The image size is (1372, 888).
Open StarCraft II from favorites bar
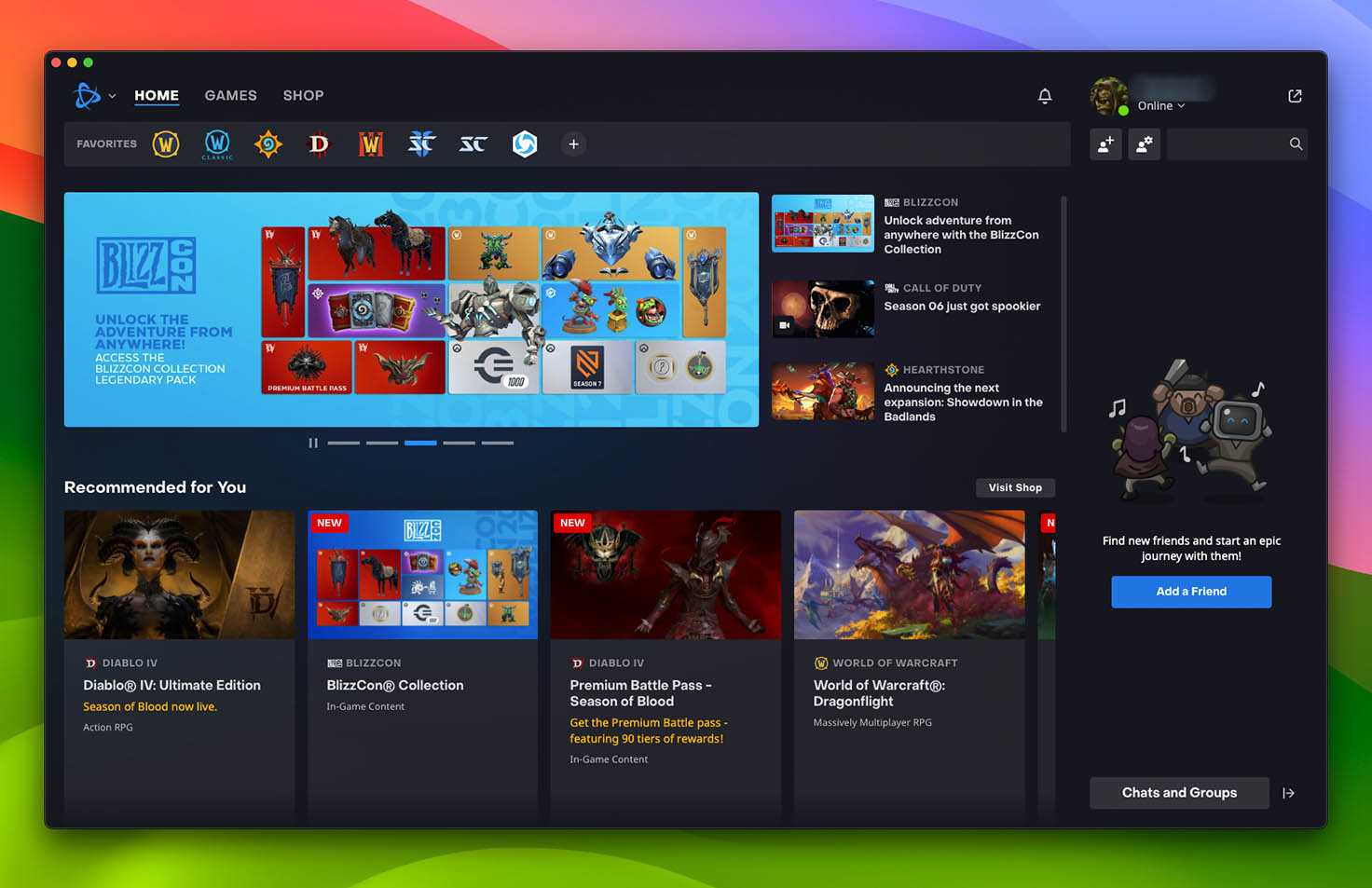coord(421,144)
